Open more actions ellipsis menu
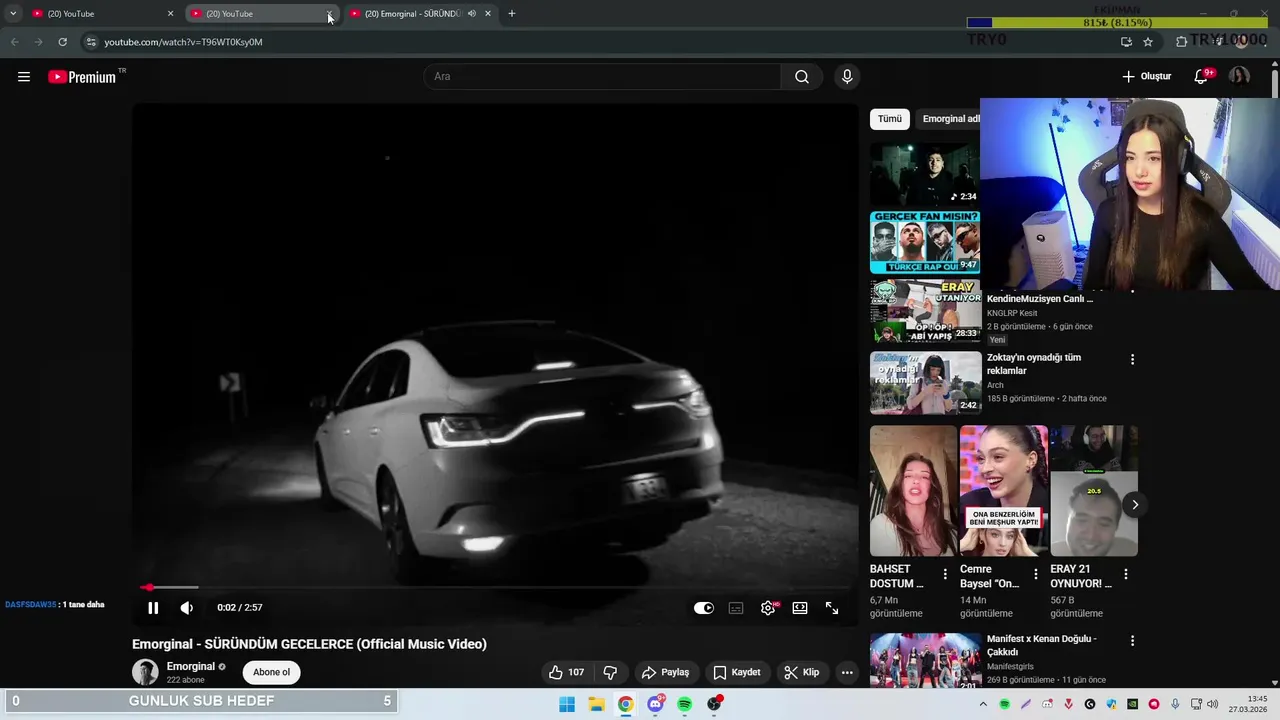Screen dimensions: 1280x720 pos(847,673)
